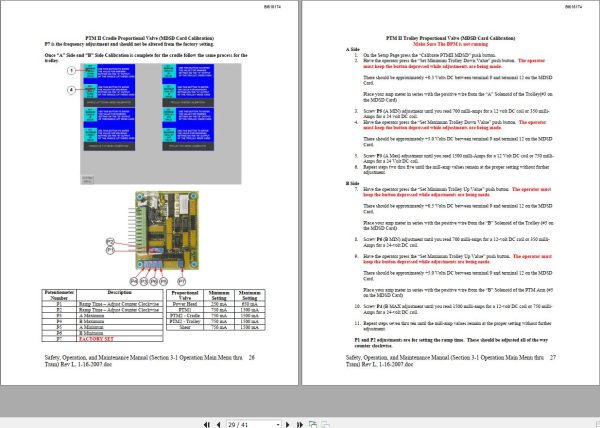Open the page number dropdown arrow
The image size is (600, 428).
(278, 424)
